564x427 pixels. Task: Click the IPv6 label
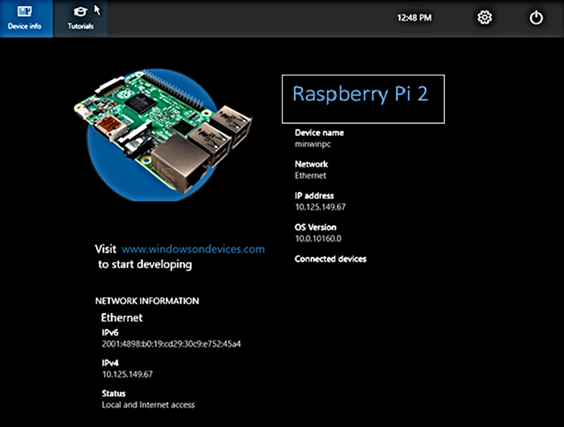[x=110, y=332]
